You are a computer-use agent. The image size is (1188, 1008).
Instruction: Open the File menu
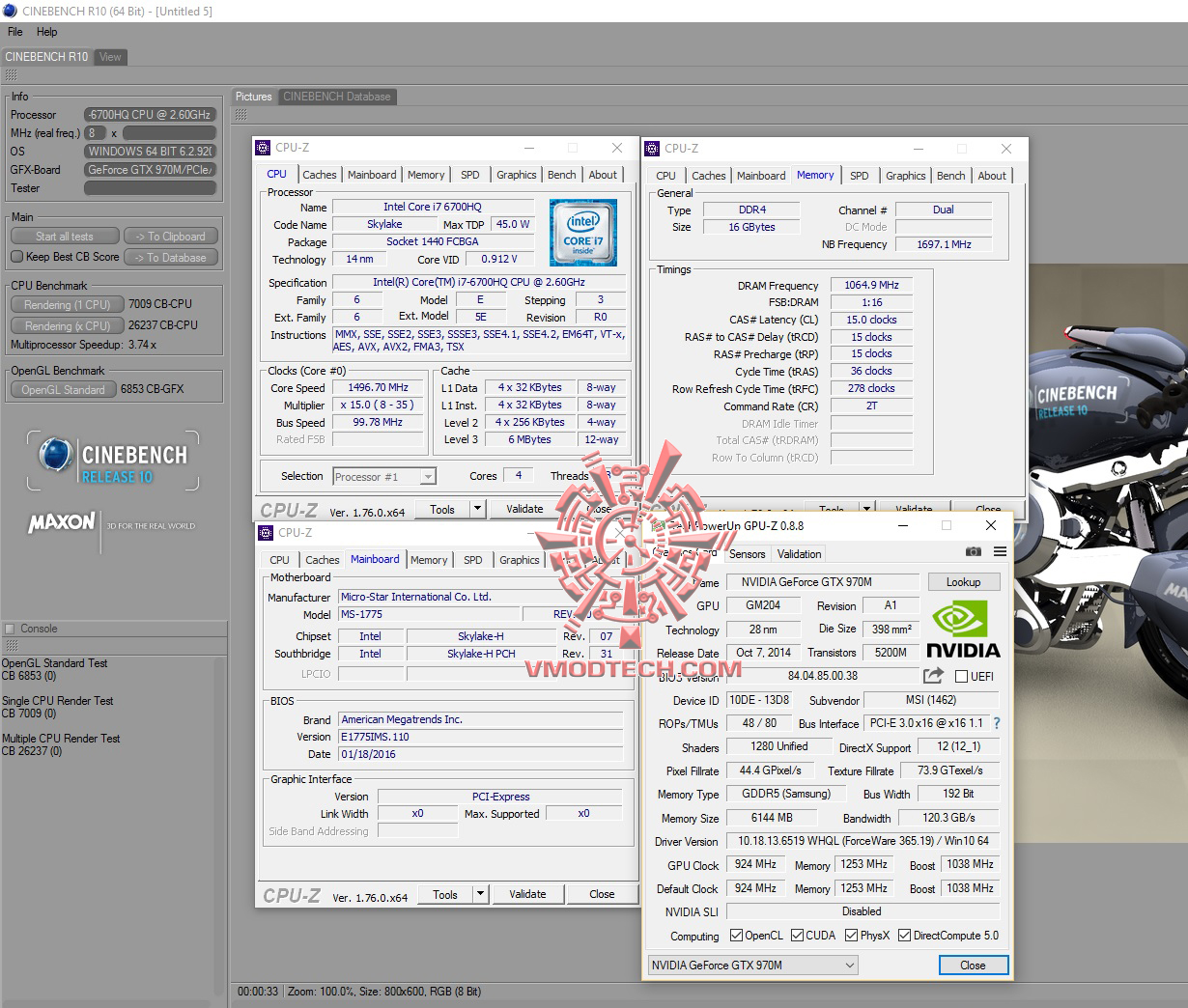tap(15, 32)
